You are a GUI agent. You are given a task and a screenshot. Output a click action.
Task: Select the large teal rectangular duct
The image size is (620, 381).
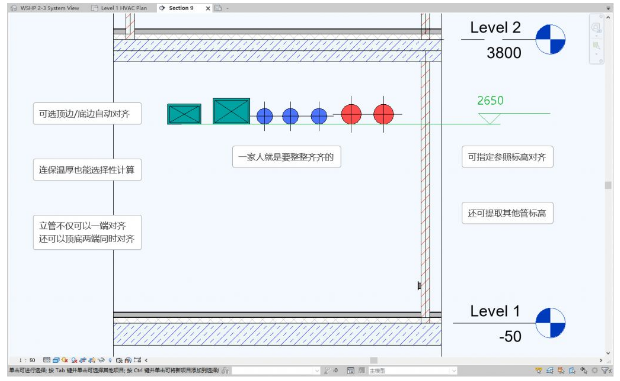(x=231, y=111)
